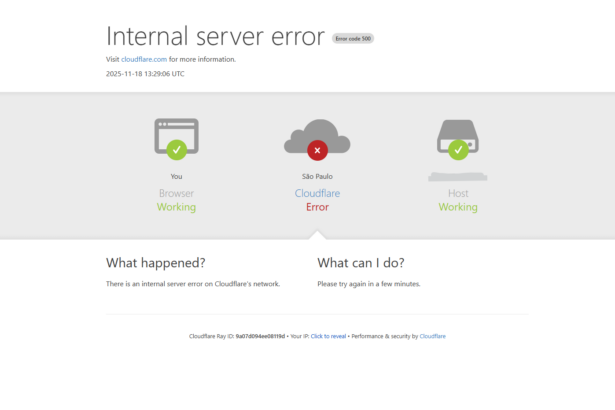
Task: Click the 'Click to reveal' IP link
Action: (328, 336)
